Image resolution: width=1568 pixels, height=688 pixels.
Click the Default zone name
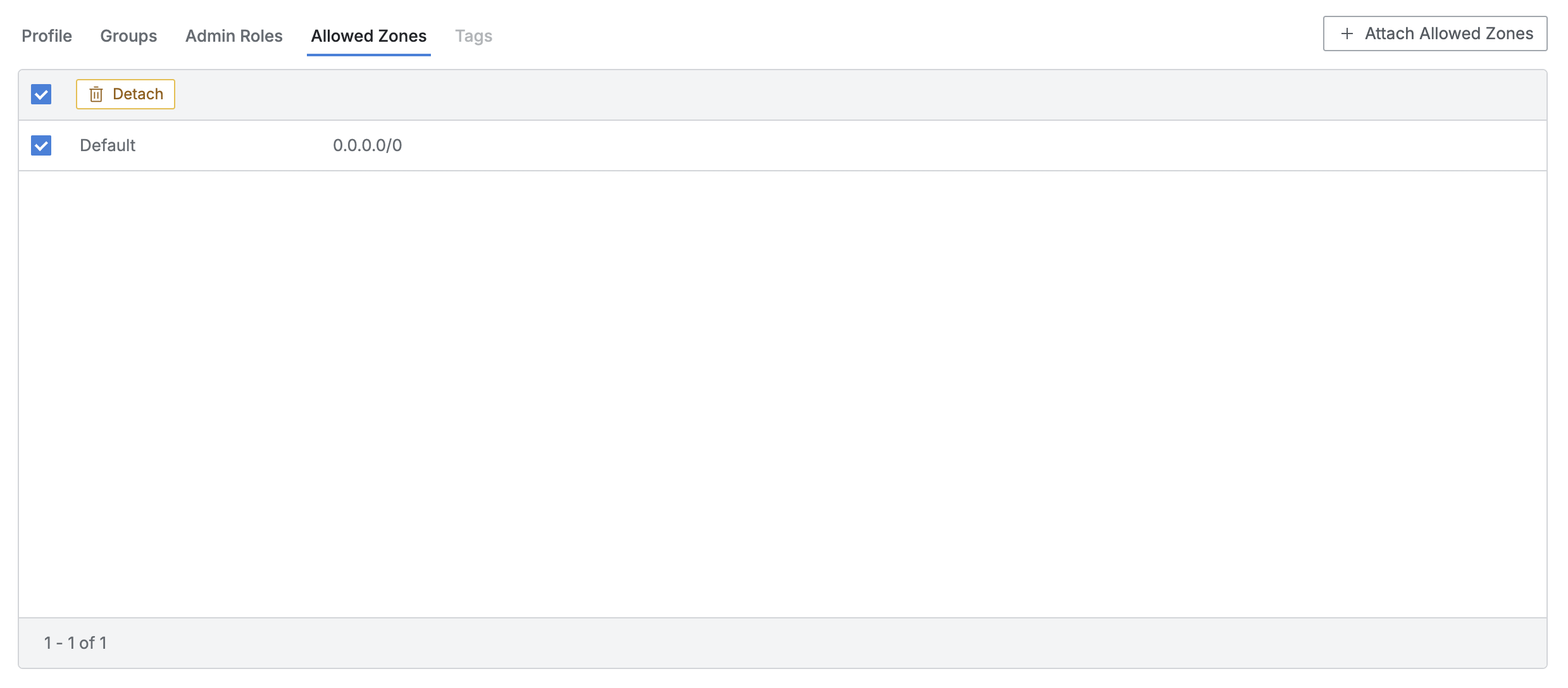(x=108, y=145)
